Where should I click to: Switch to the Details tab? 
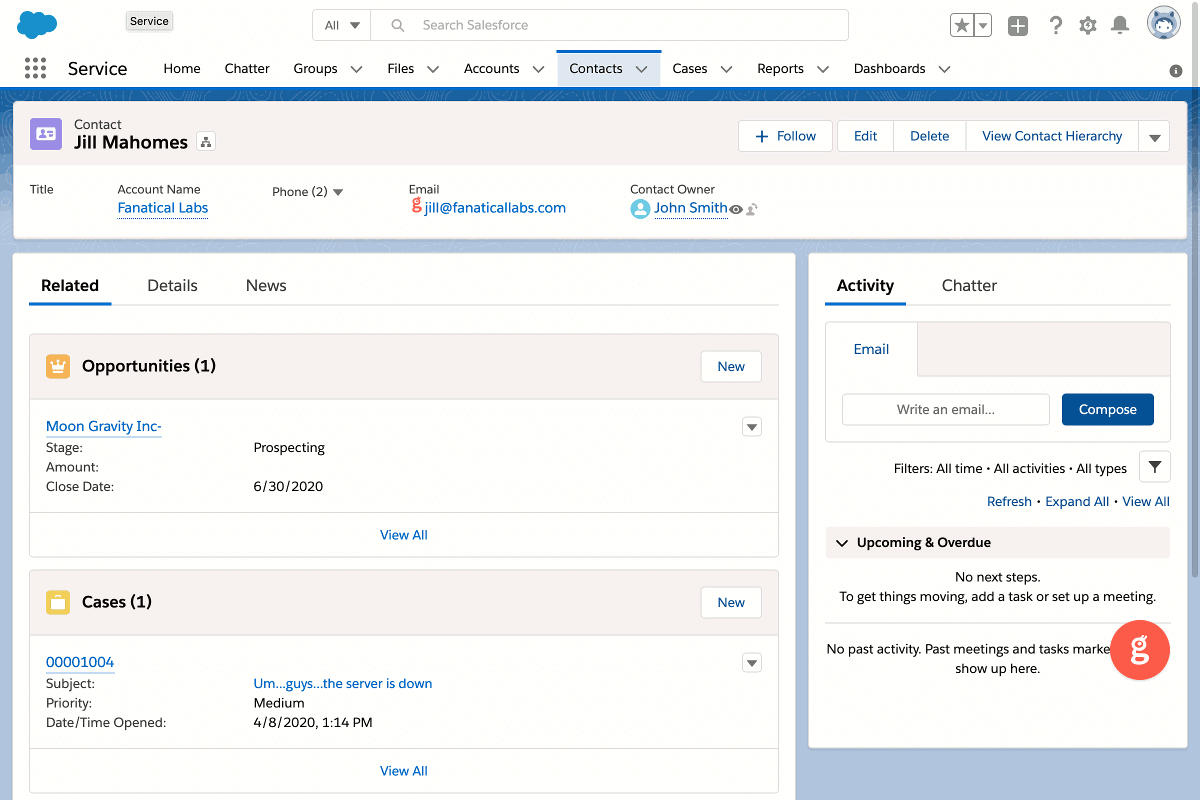(172, 285)
